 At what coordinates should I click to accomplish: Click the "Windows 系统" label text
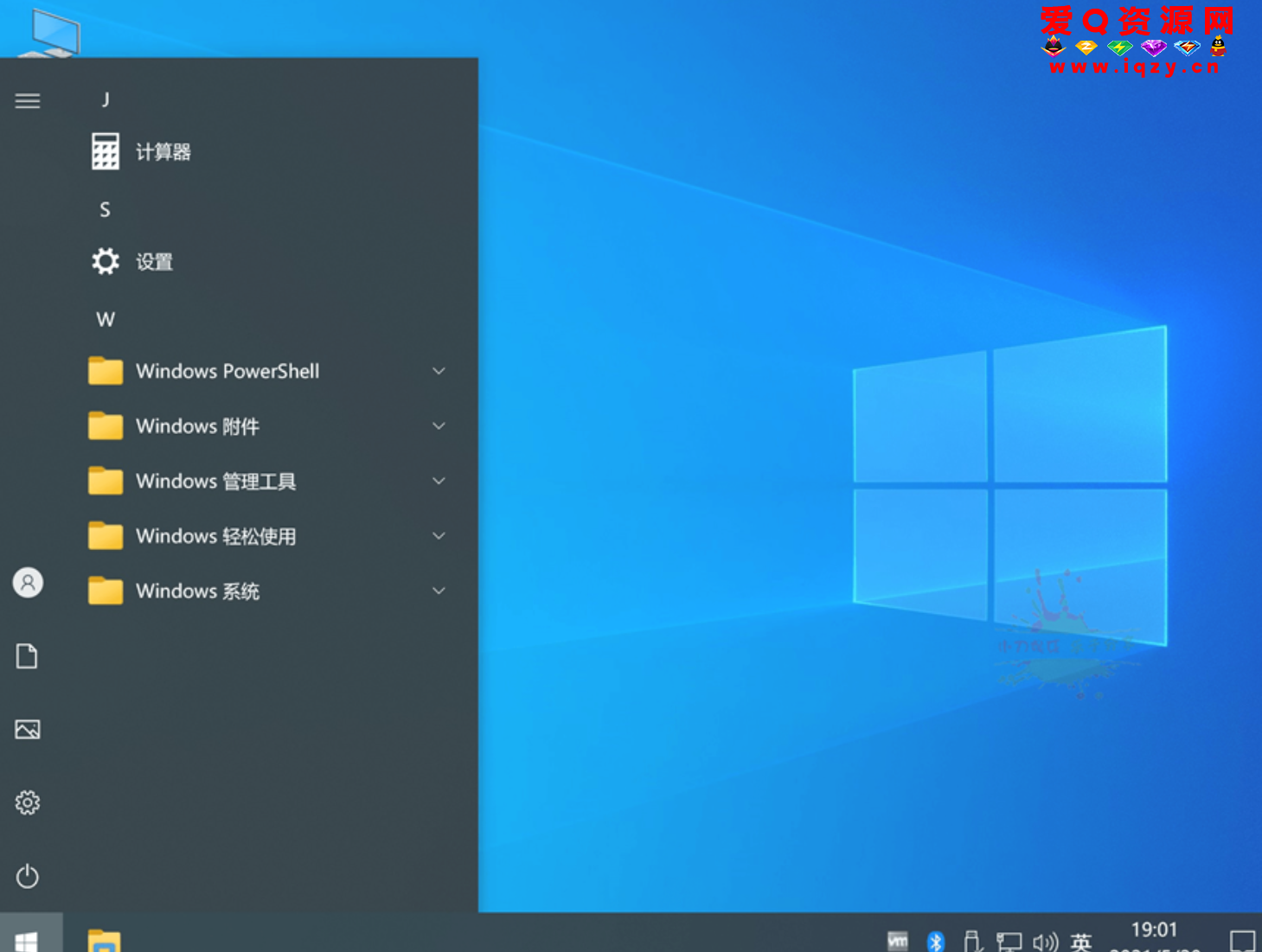pos(197,591)
